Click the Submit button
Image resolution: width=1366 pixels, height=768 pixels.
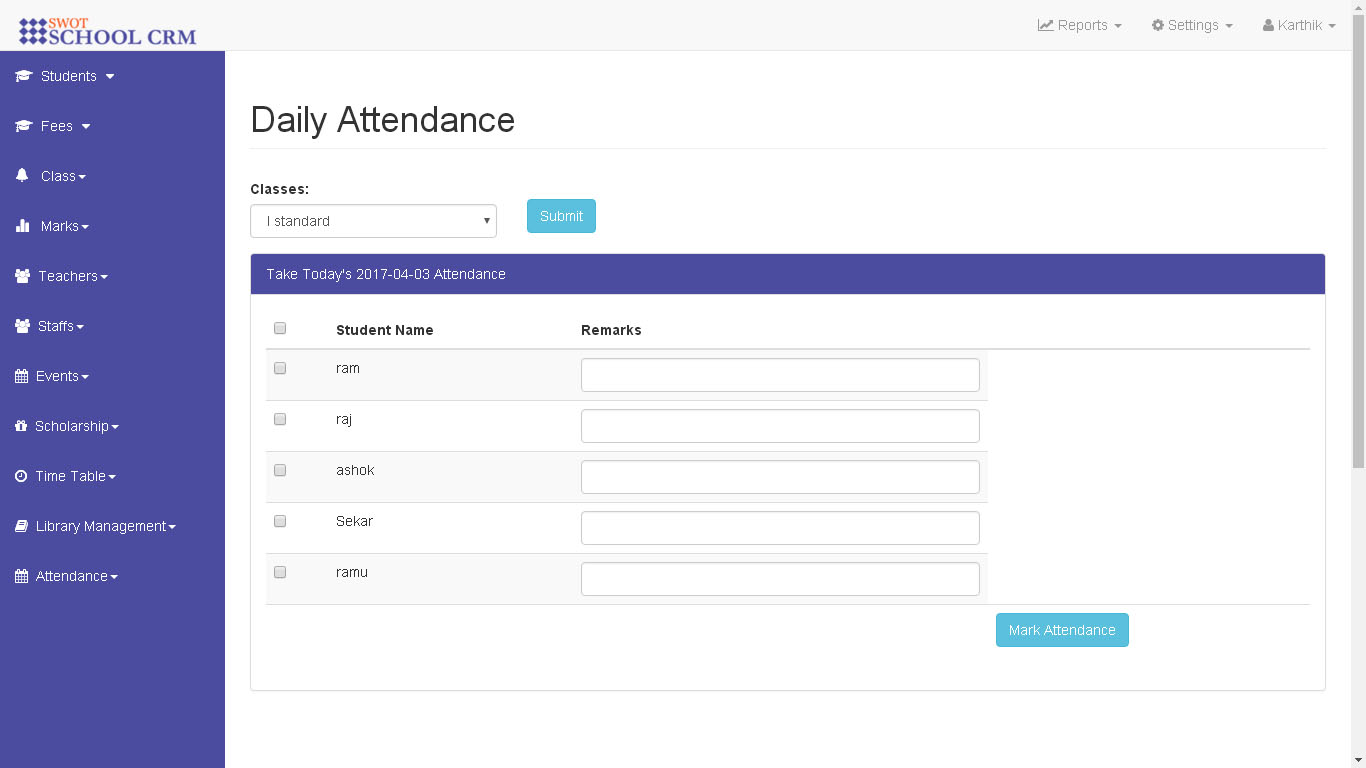click(561, 216)
